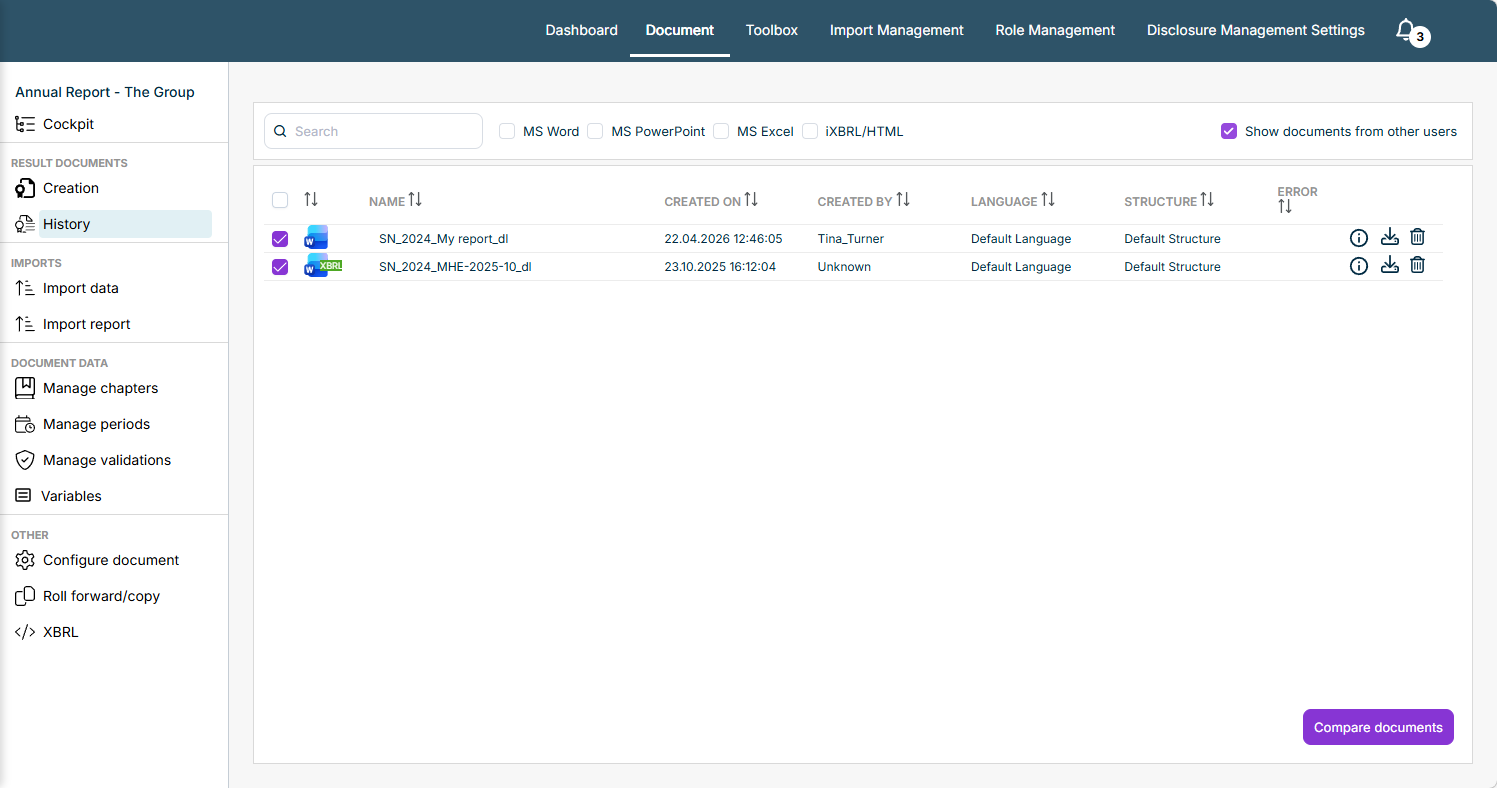Click the Manage chapters bookmark icon
This screenshot has height=788, width=1497.
click(25, 388)
